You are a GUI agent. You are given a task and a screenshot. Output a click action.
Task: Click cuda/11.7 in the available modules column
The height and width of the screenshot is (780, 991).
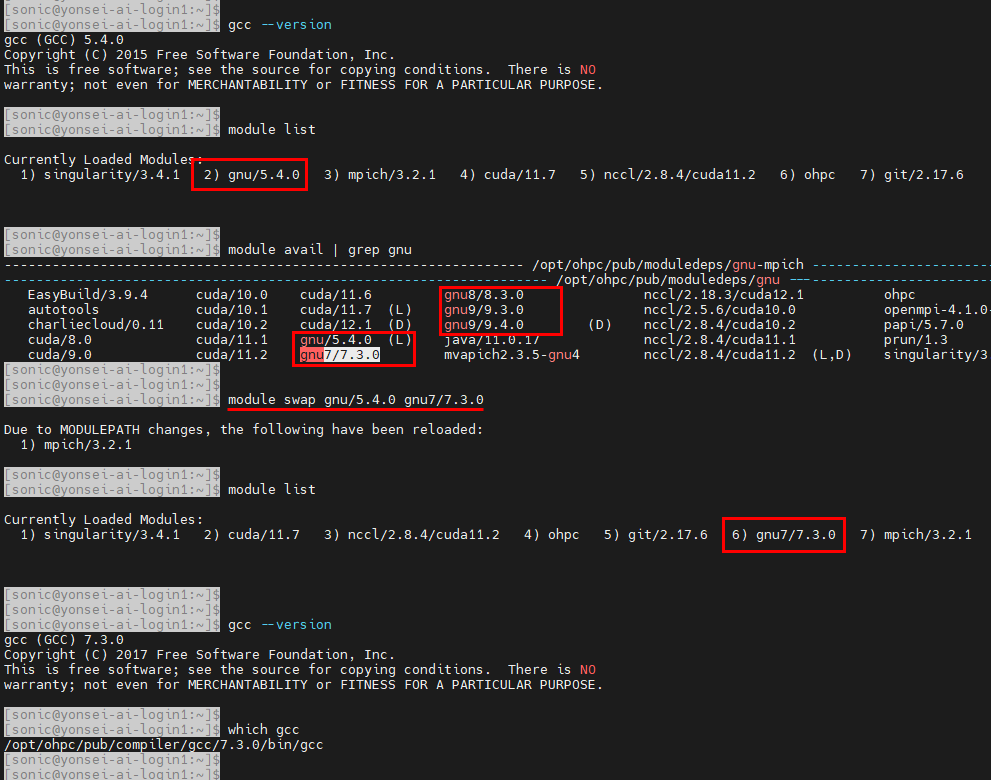click(x=336, y=310)
